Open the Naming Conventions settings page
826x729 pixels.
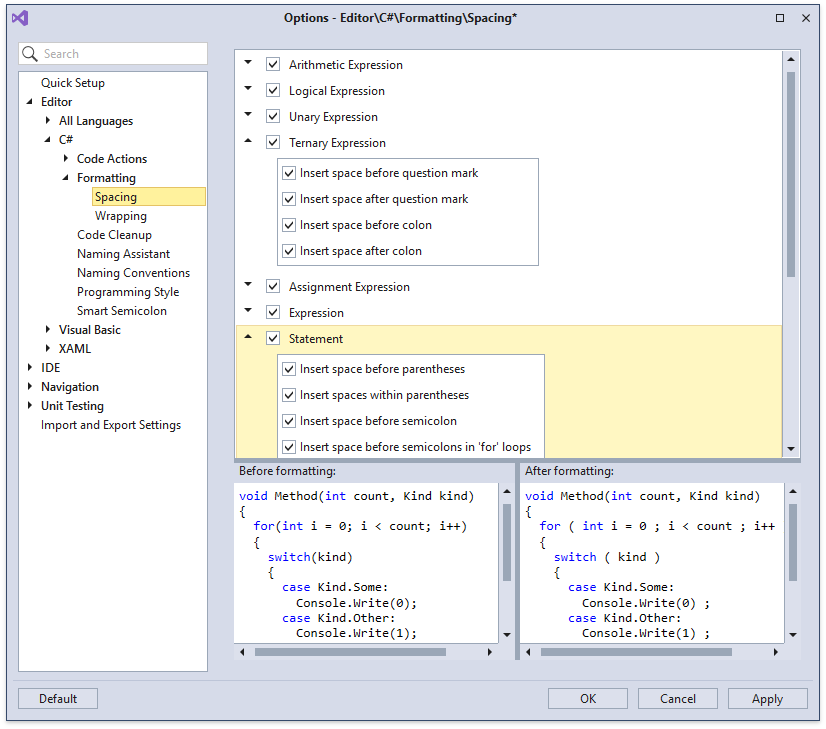[x=133, y=272]
